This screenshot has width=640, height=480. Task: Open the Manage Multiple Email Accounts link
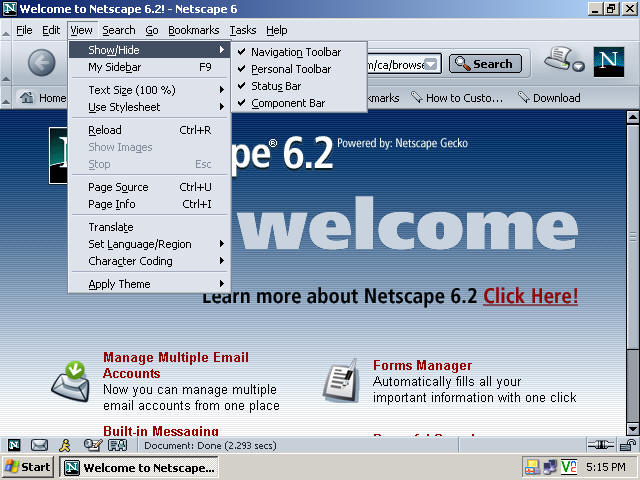[176, 365]
